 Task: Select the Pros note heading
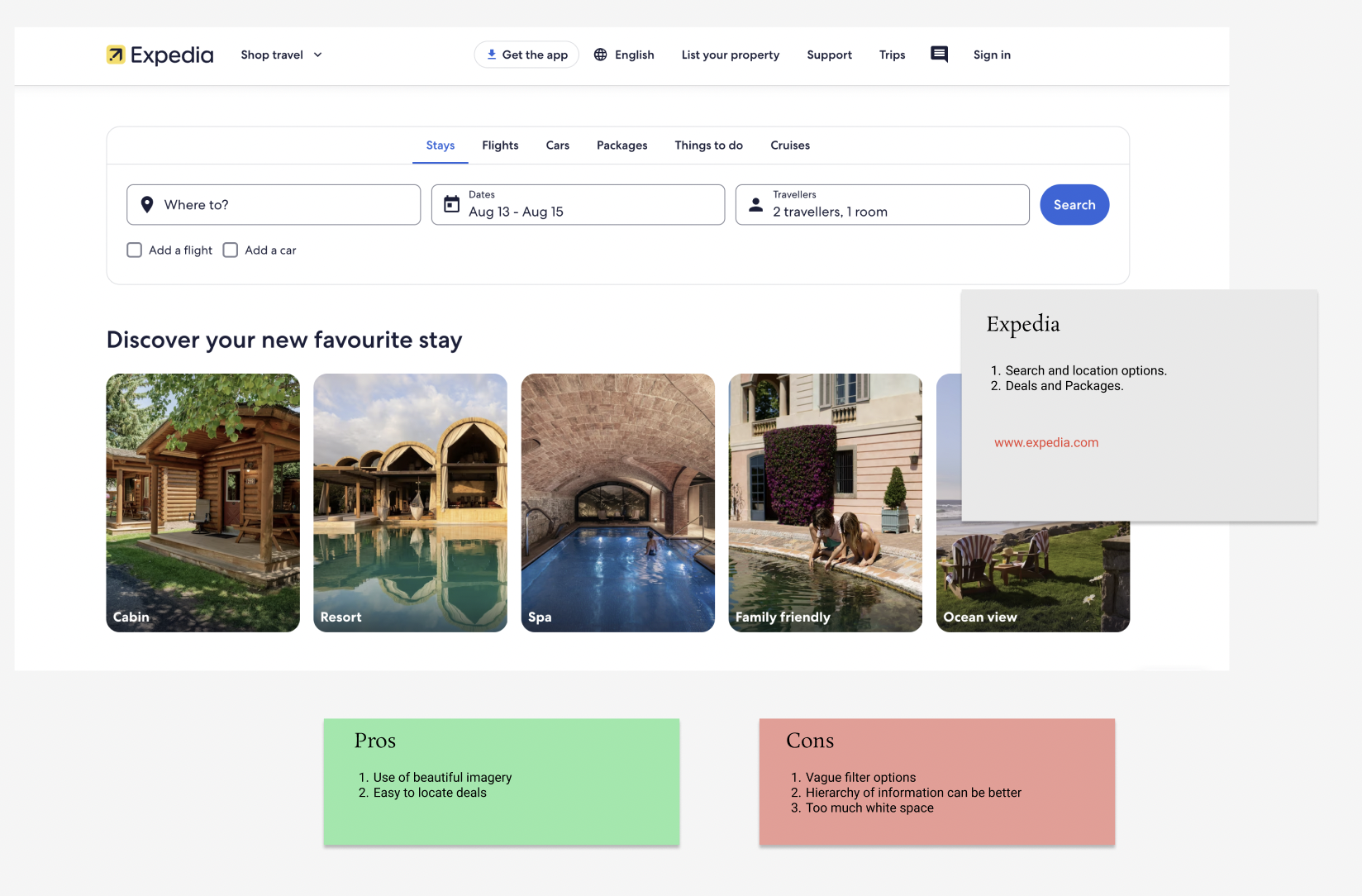click(x=375, y=741)
